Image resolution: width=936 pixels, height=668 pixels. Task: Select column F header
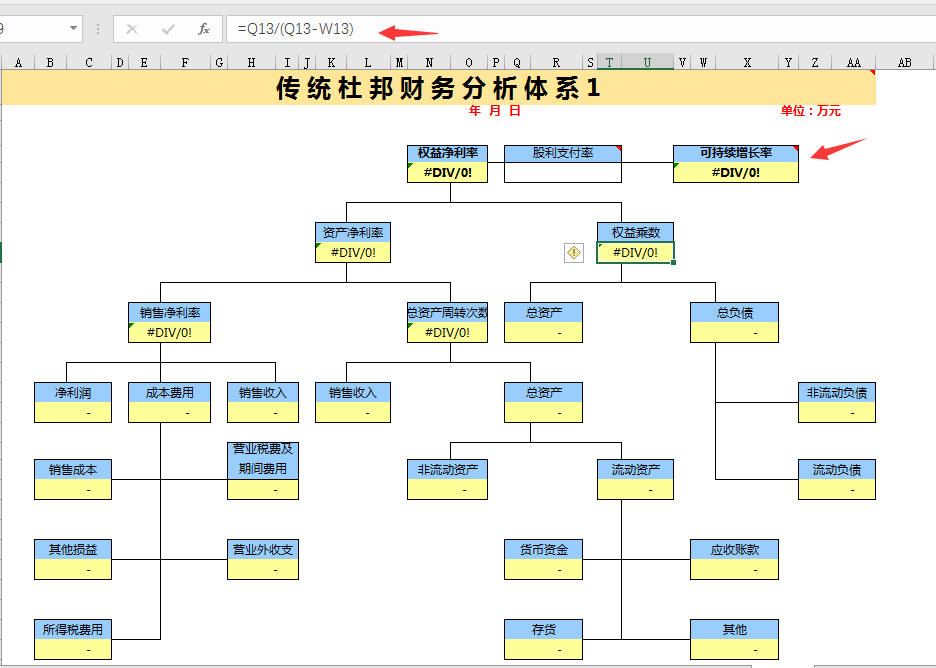pyautogui.click(x=185, y=62)
